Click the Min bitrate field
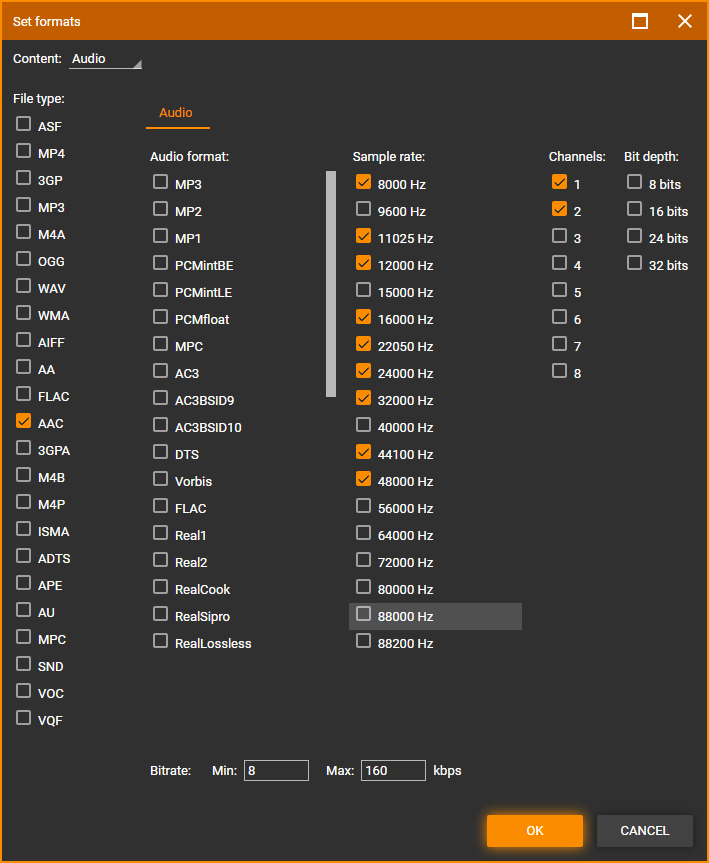 tap(276, 771)
